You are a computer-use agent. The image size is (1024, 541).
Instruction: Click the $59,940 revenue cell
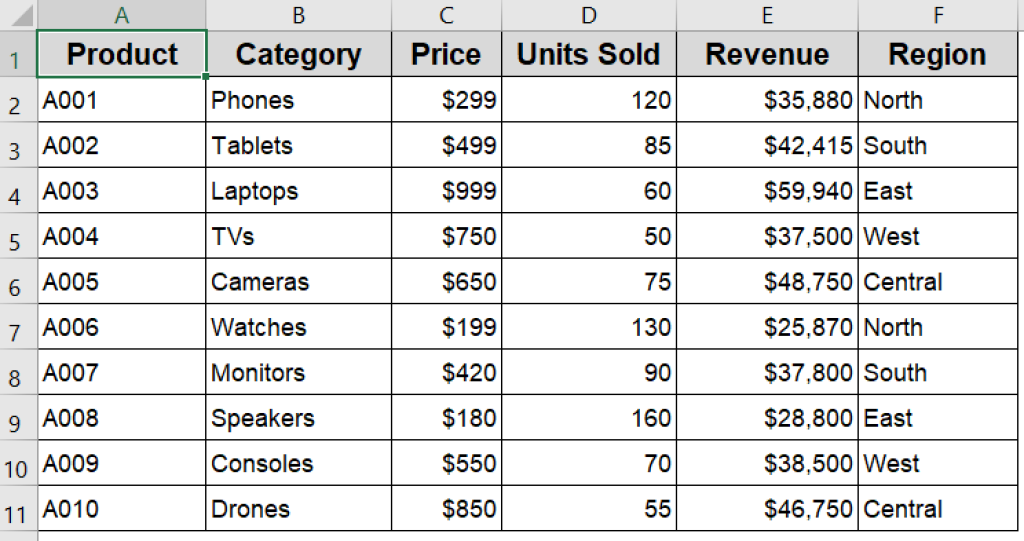pos(766,191)
